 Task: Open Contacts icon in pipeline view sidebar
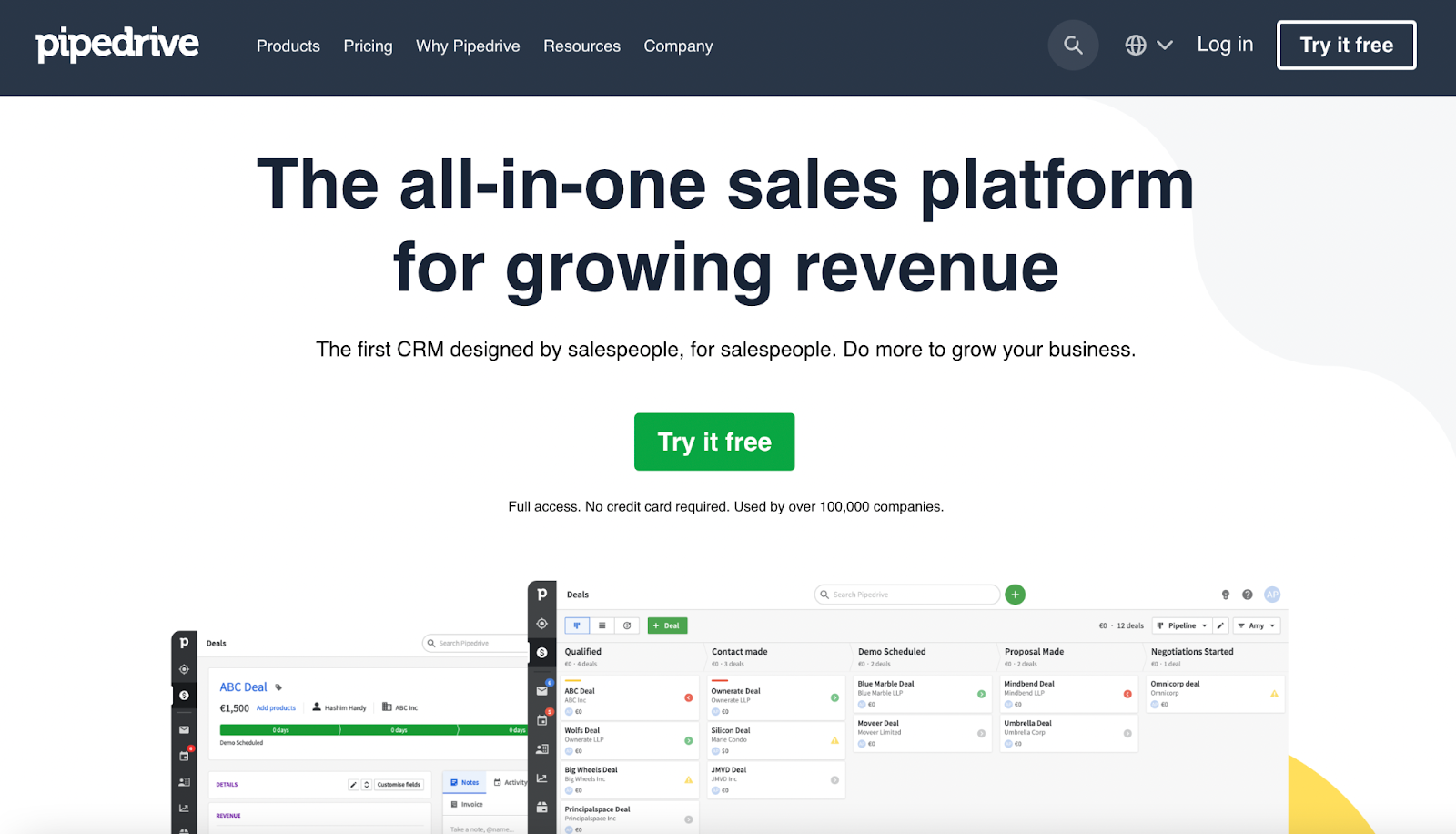pyautogui.click(x=541, y=749)
